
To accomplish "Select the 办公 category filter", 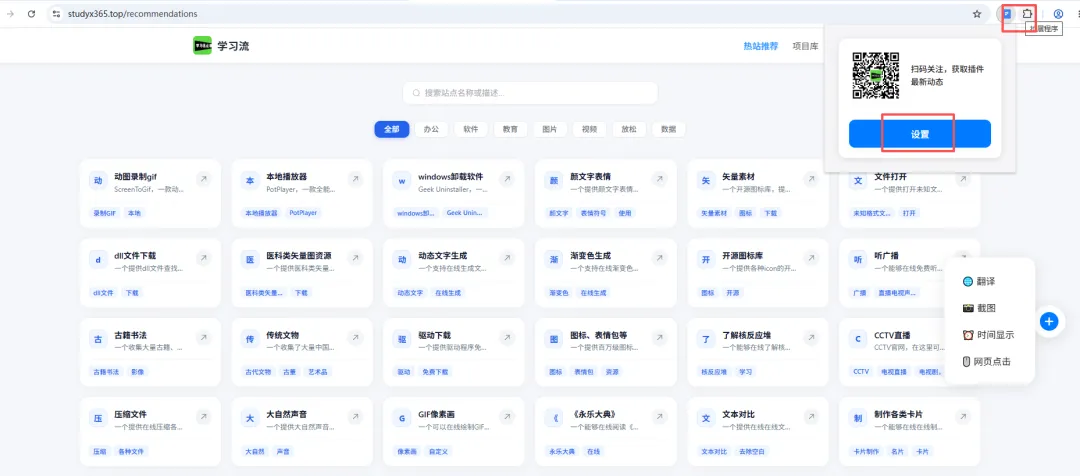I will (431, 129).
